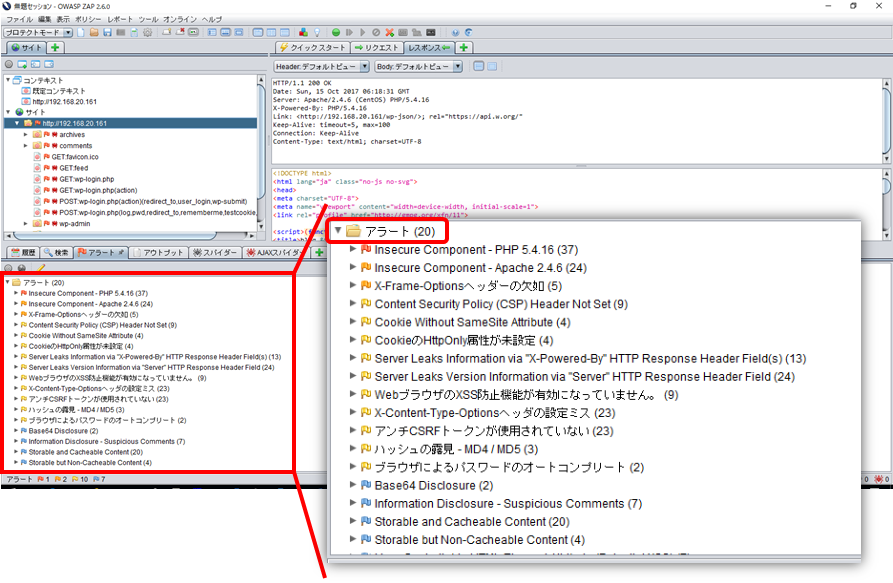Image resolution: width=893 pixels, height=583 pixels.
Task: Open the レポート menu
Action: pyautogui.click(x=120, y=19)
